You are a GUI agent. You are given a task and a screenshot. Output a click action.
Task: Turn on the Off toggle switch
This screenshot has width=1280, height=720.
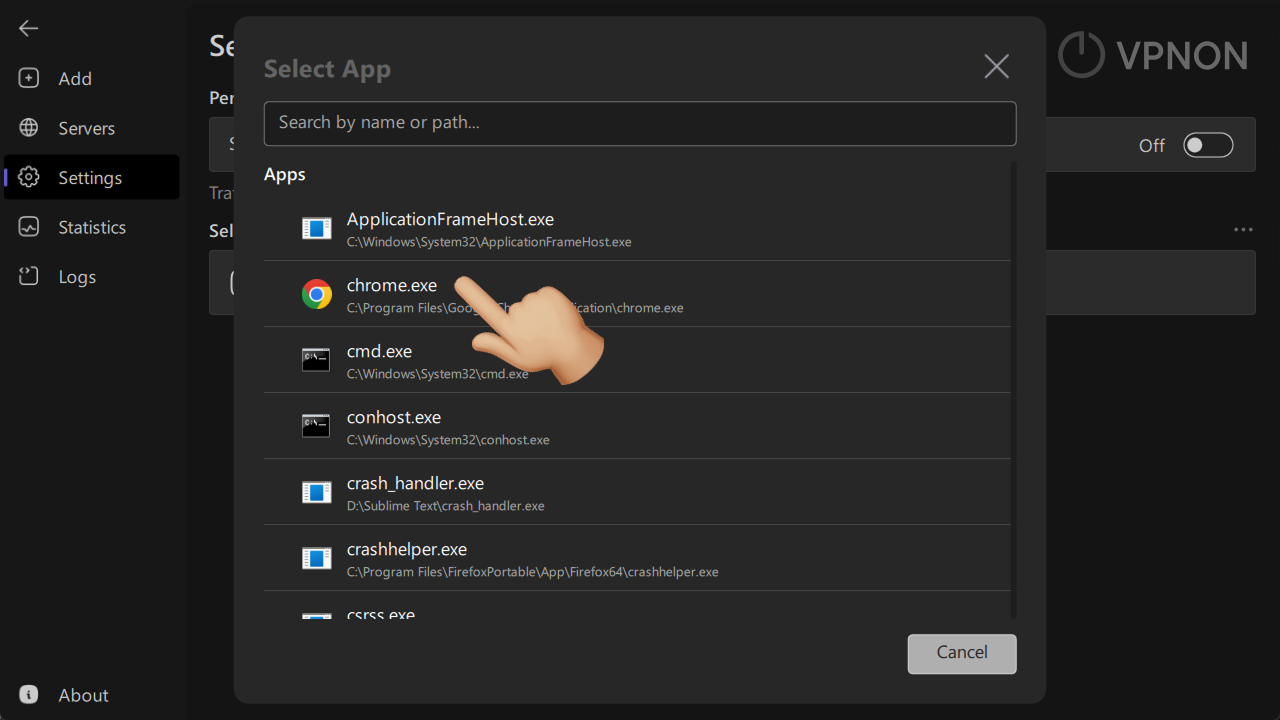(1208, 144)
